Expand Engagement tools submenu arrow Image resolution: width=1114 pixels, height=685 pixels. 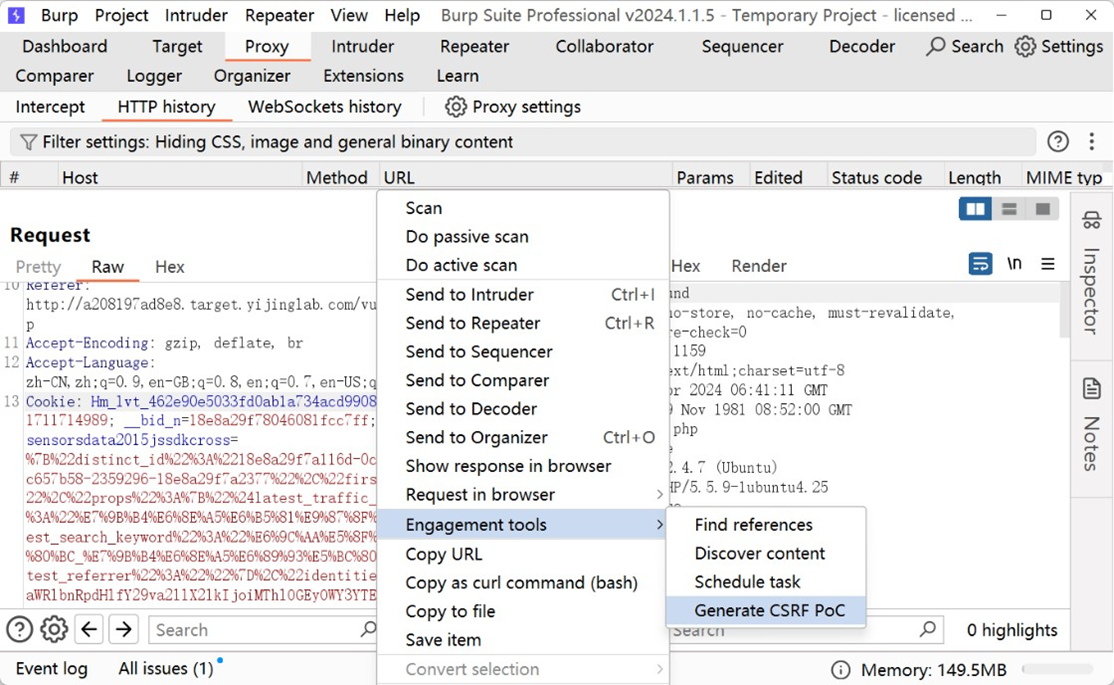(x=659, y=524)
